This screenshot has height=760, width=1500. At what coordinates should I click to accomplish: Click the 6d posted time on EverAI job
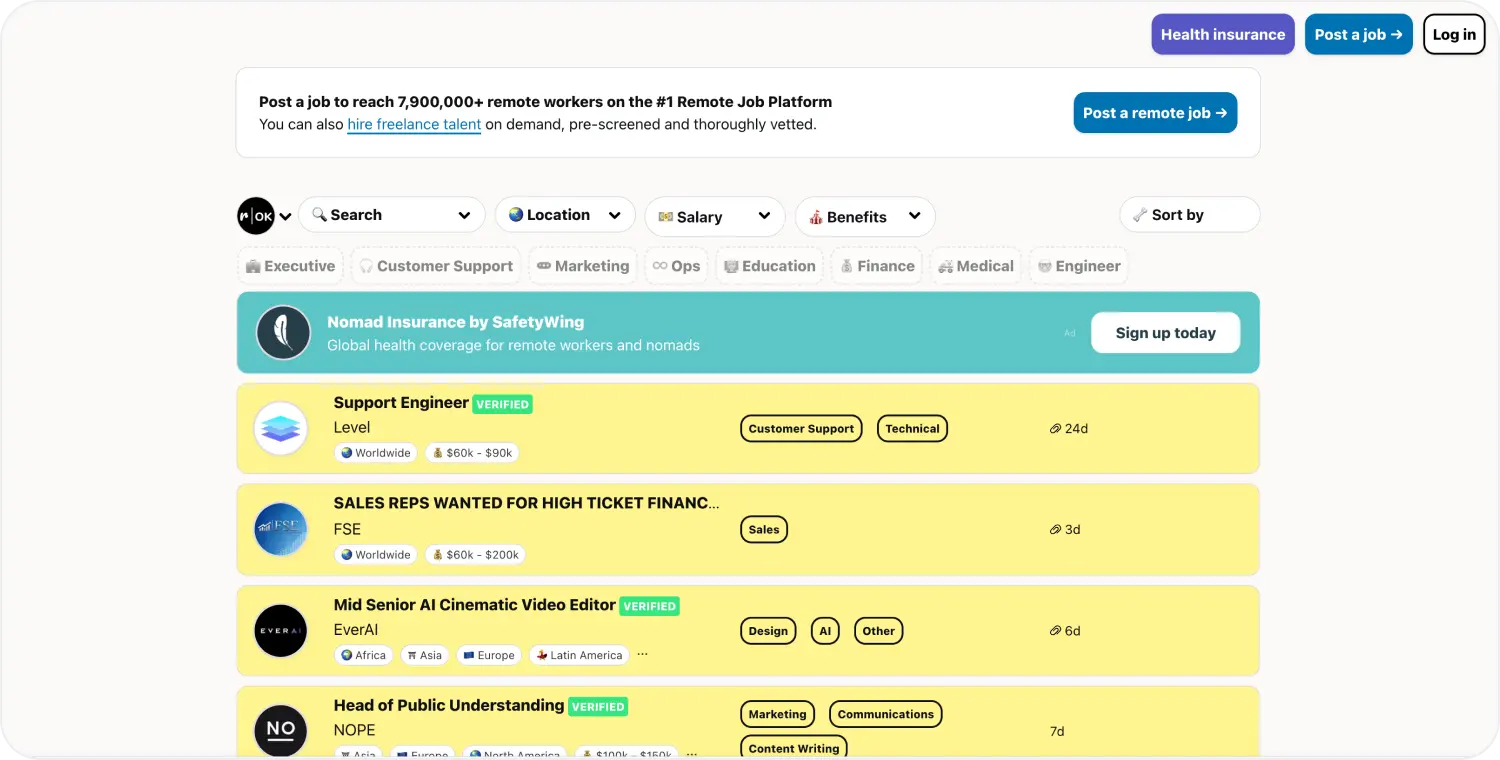[1064, 631]
